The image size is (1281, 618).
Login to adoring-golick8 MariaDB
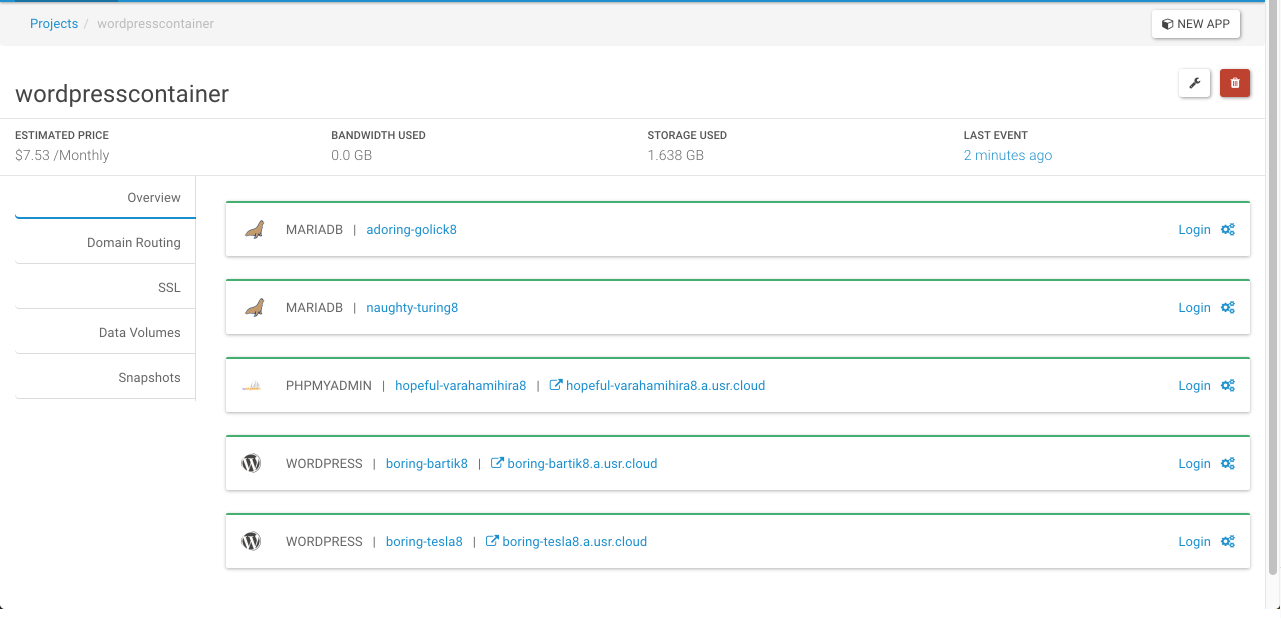point(1194,229)
